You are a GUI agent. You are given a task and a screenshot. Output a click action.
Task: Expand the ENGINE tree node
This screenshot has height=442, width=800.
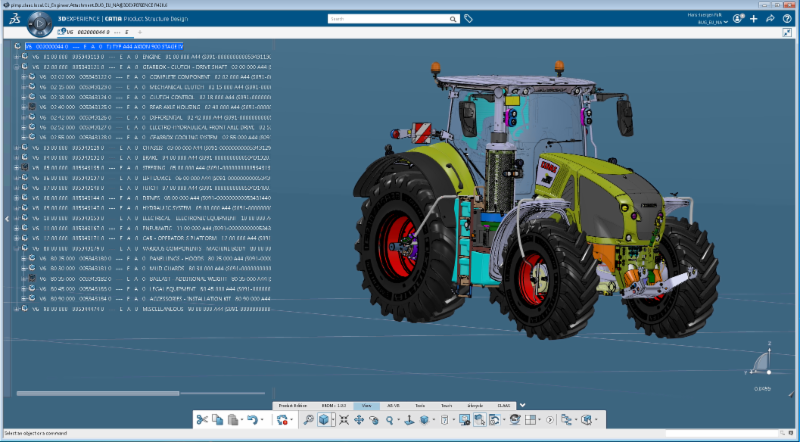[x=17, y=57]
